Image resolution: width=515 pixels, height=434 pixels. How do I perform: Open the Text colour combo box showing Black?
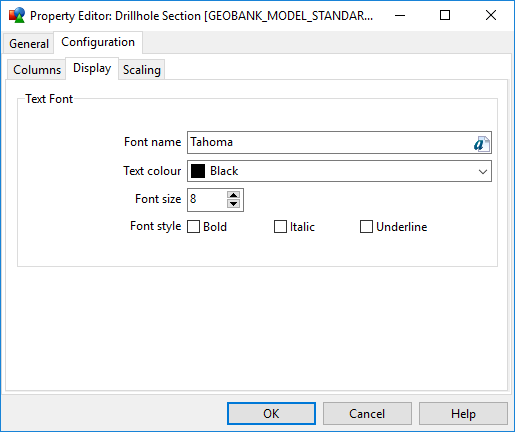(x=339, y=171)
